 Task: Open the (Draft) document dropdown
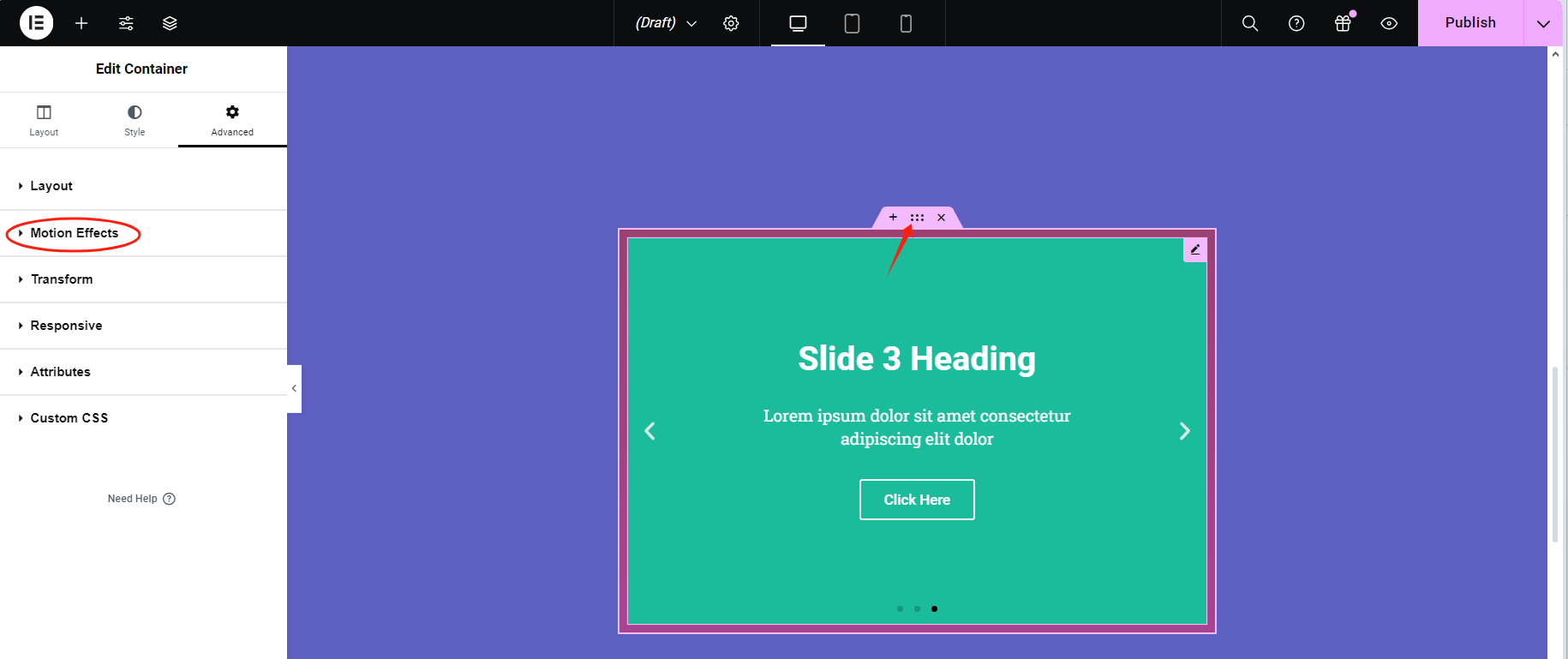(666, 23)
